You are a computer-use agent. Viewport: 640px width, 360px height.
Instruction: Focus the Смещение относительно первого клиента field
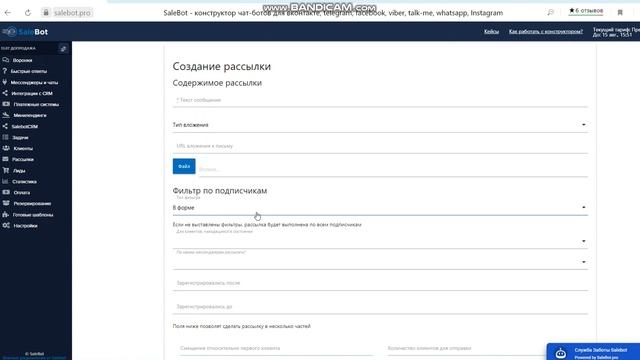[x=276, y=348]
